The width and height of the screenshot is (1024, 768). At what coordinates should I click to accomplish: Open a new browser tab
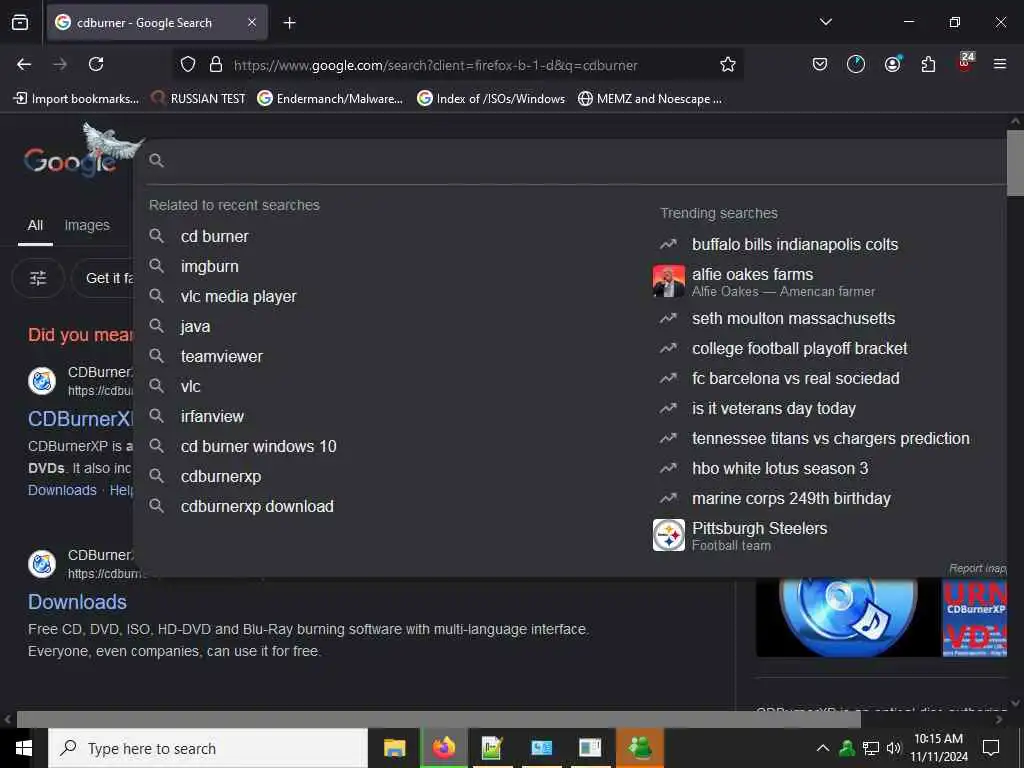pyautogui.click(x=289, y=23)
